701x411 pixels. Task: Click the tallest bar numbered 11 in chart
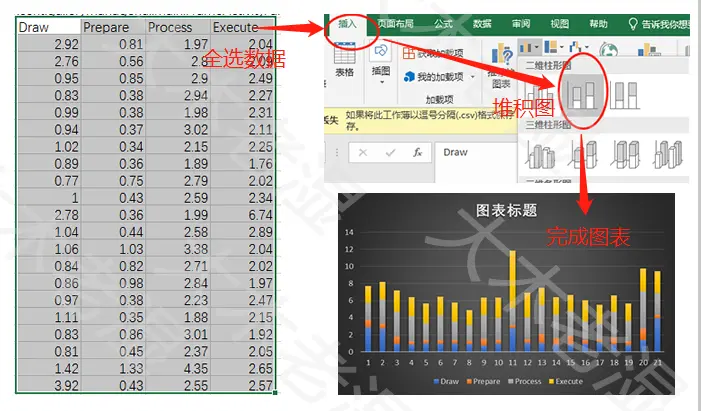tap(512, 301)
